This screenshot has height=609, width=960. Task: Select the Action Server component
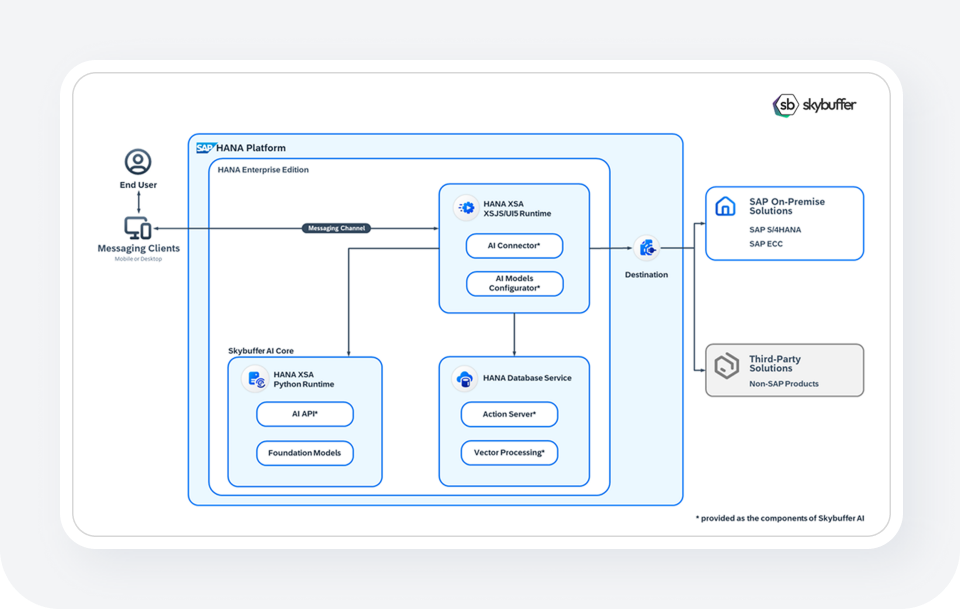(x=509, y=414)
